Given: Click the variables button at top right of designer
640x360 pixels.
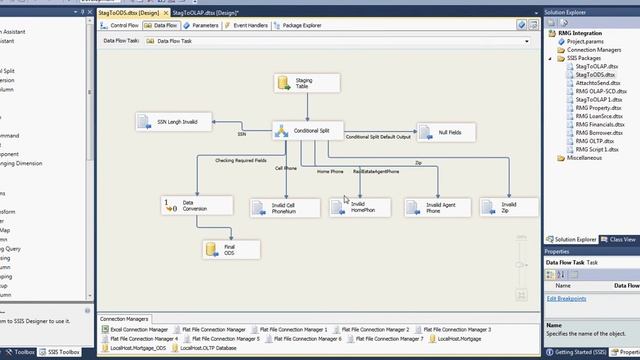Looking at the screenshot, I should (x=521, y=25).
